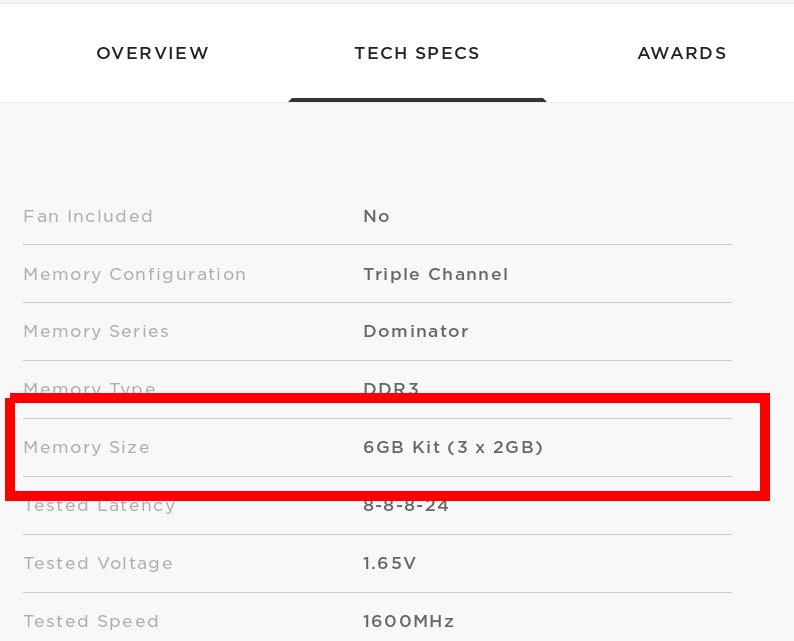Viewport: 794px width, 641px height.
Task: Click the Tested Speed label
Action: (91, 621)
